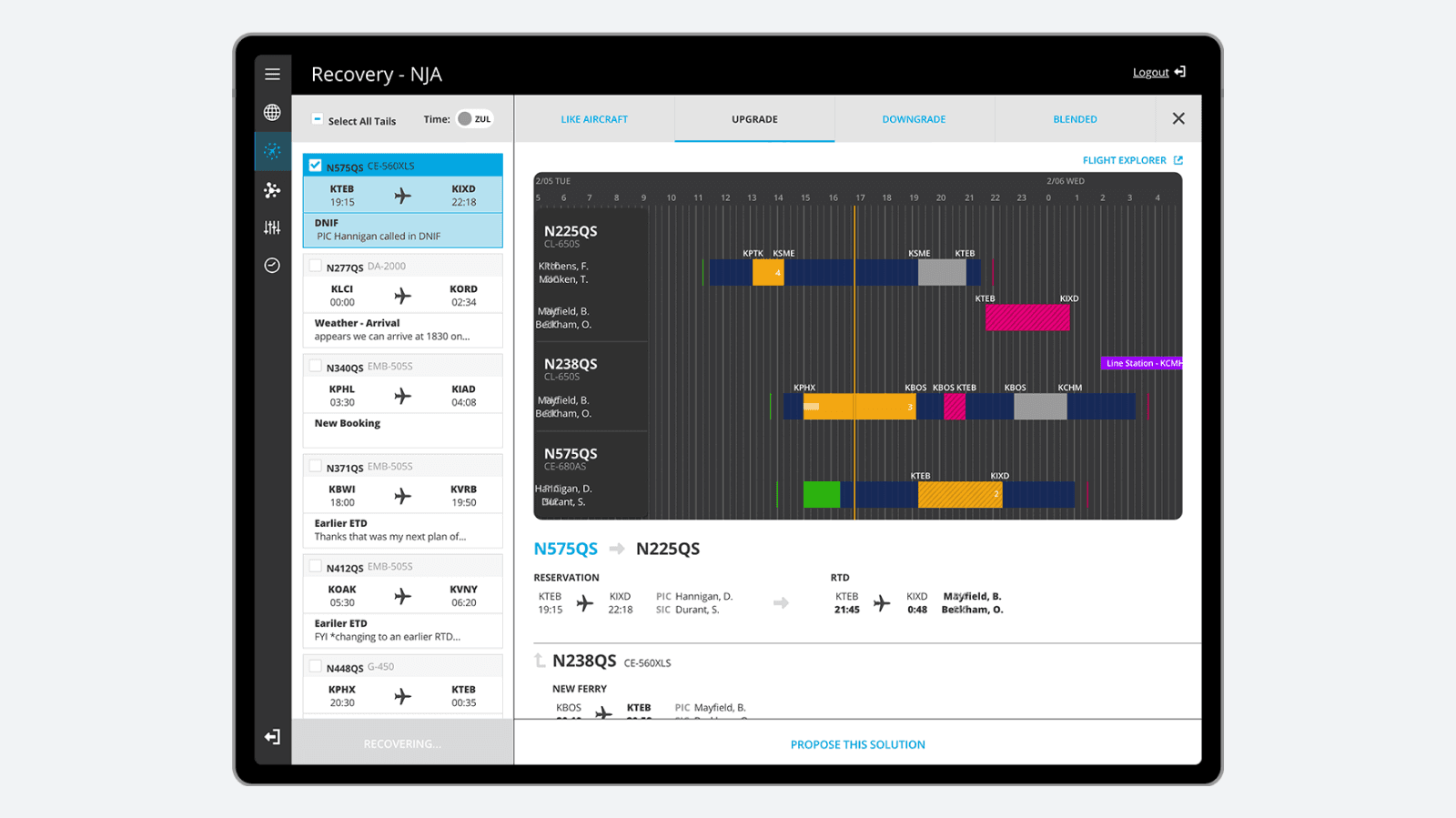Open the sliders settings icon in sidebar

[x=272, y=227]
